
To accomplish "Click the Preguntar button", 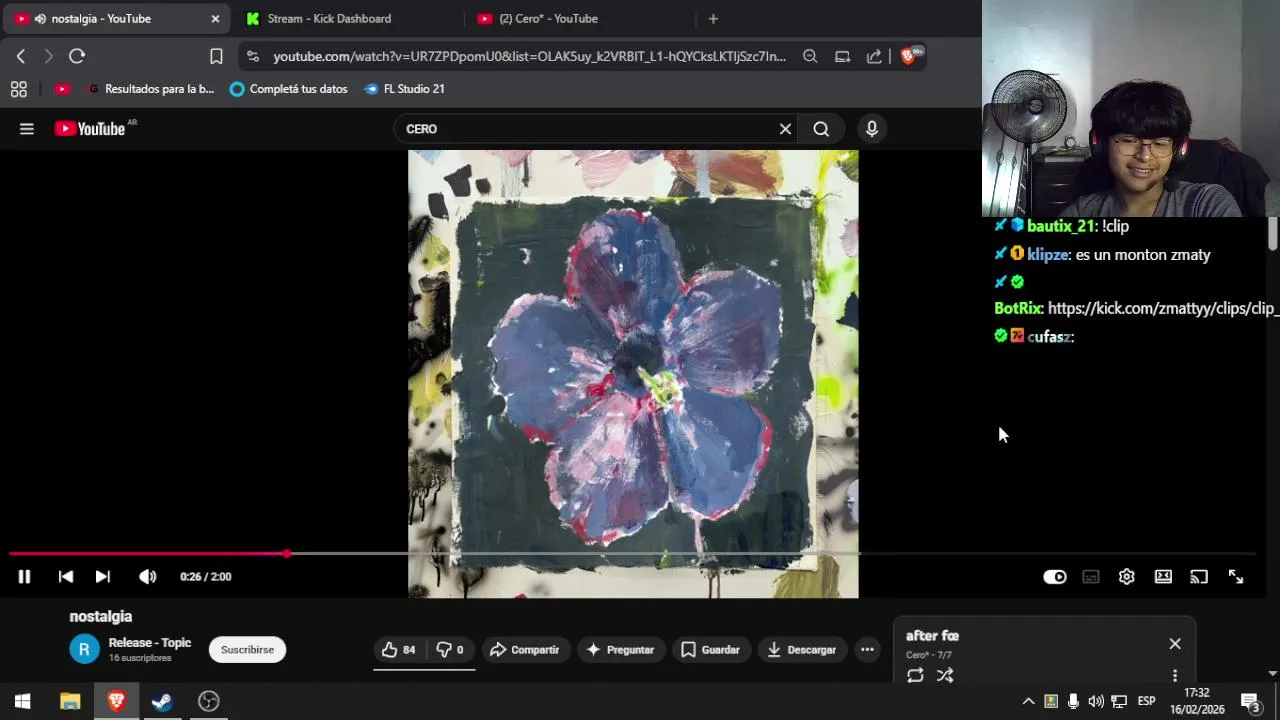I will [620, 650].
